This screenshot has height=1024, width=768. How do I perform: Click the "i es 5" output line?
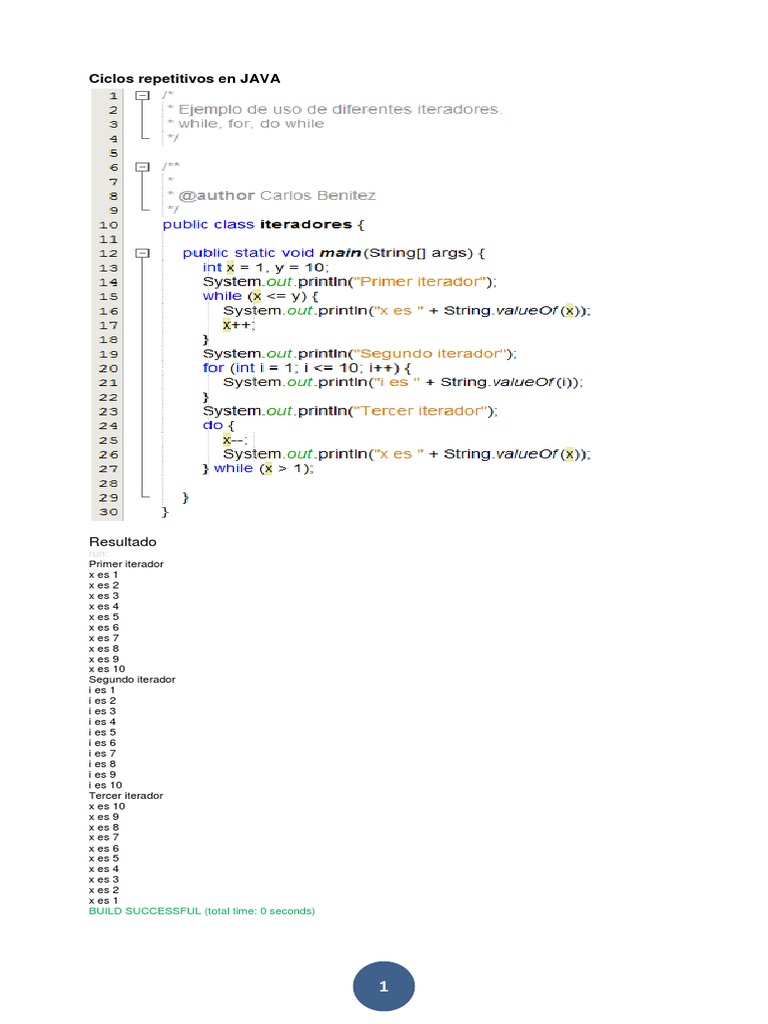coord(102,732)
